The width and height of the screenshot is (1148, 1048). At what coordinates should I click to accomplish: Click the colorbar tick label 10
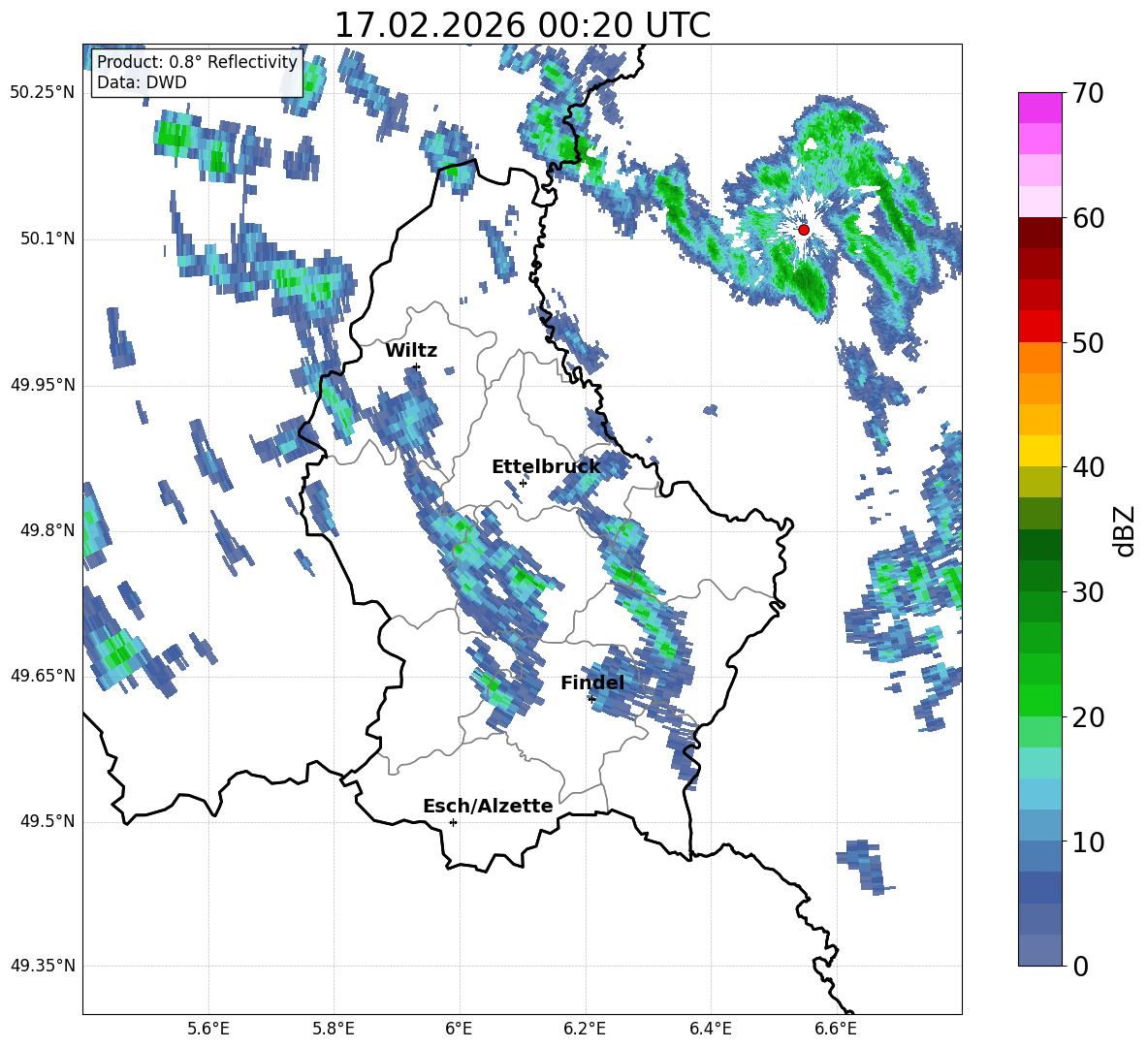click(x=1088, y=842)
